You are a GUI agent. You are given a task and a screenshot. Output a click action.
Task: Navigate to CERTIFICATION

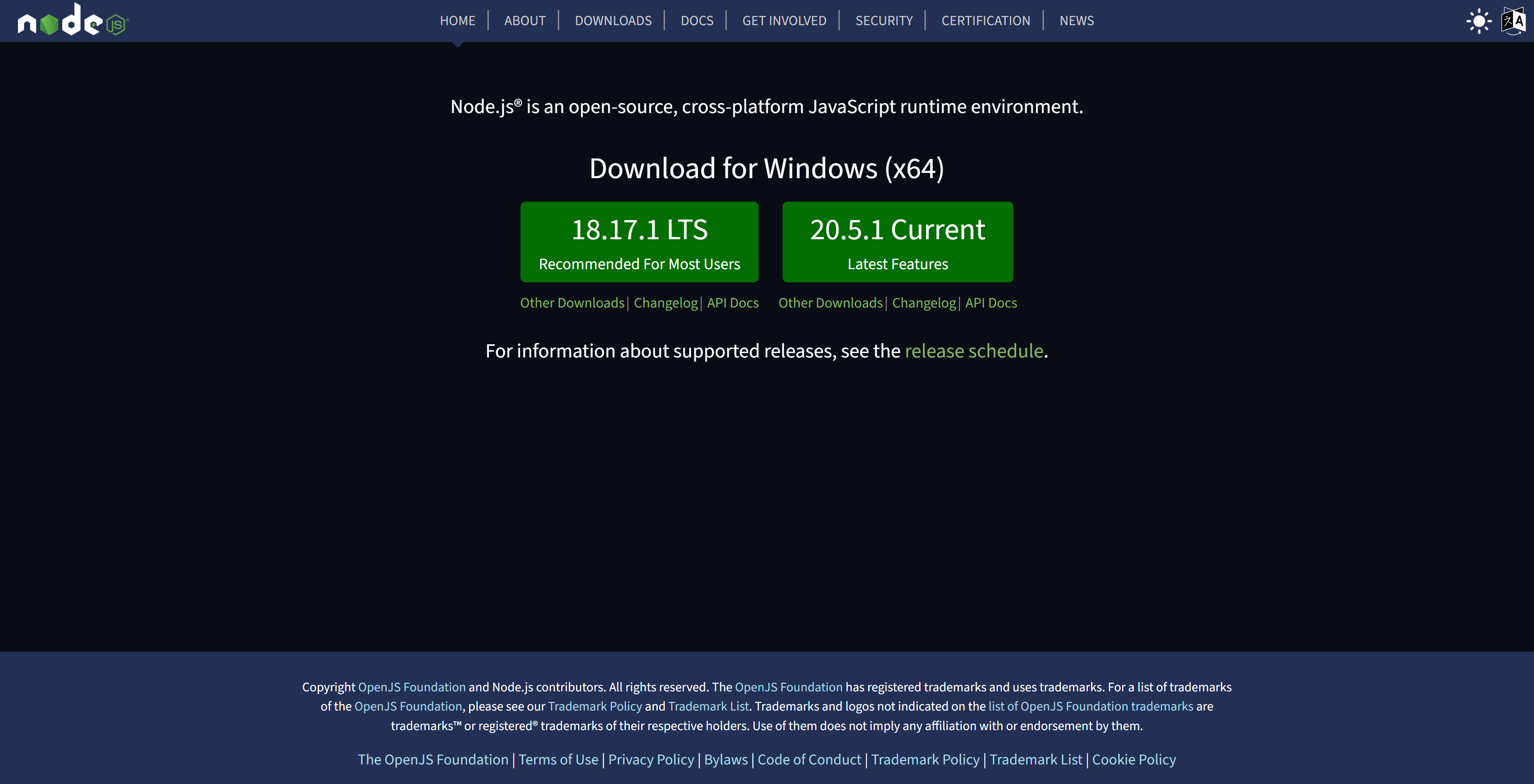[x=985, y=21]
